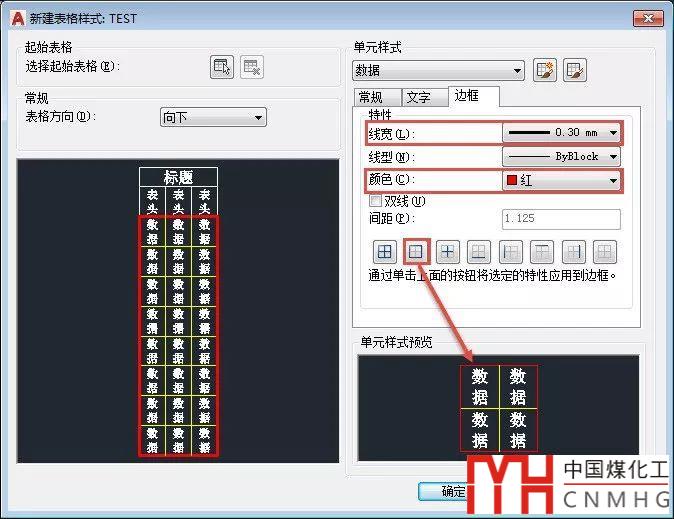Click the 通过单击上面的按钮 hint text
Viewport: 674px width, 519px height.
coord(493,275)
